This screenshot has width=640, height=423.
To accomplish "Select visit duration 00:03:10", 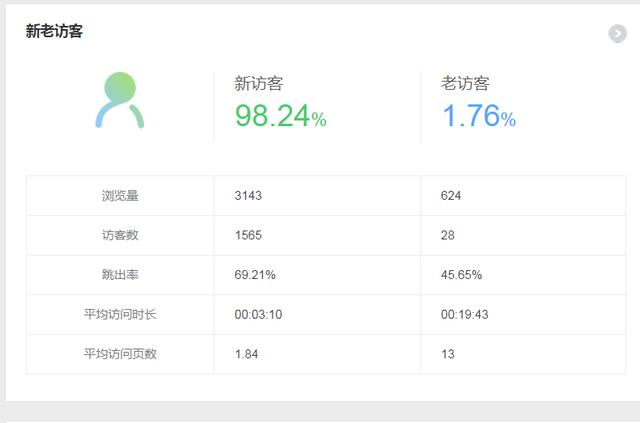I will [x=258, y=314].
